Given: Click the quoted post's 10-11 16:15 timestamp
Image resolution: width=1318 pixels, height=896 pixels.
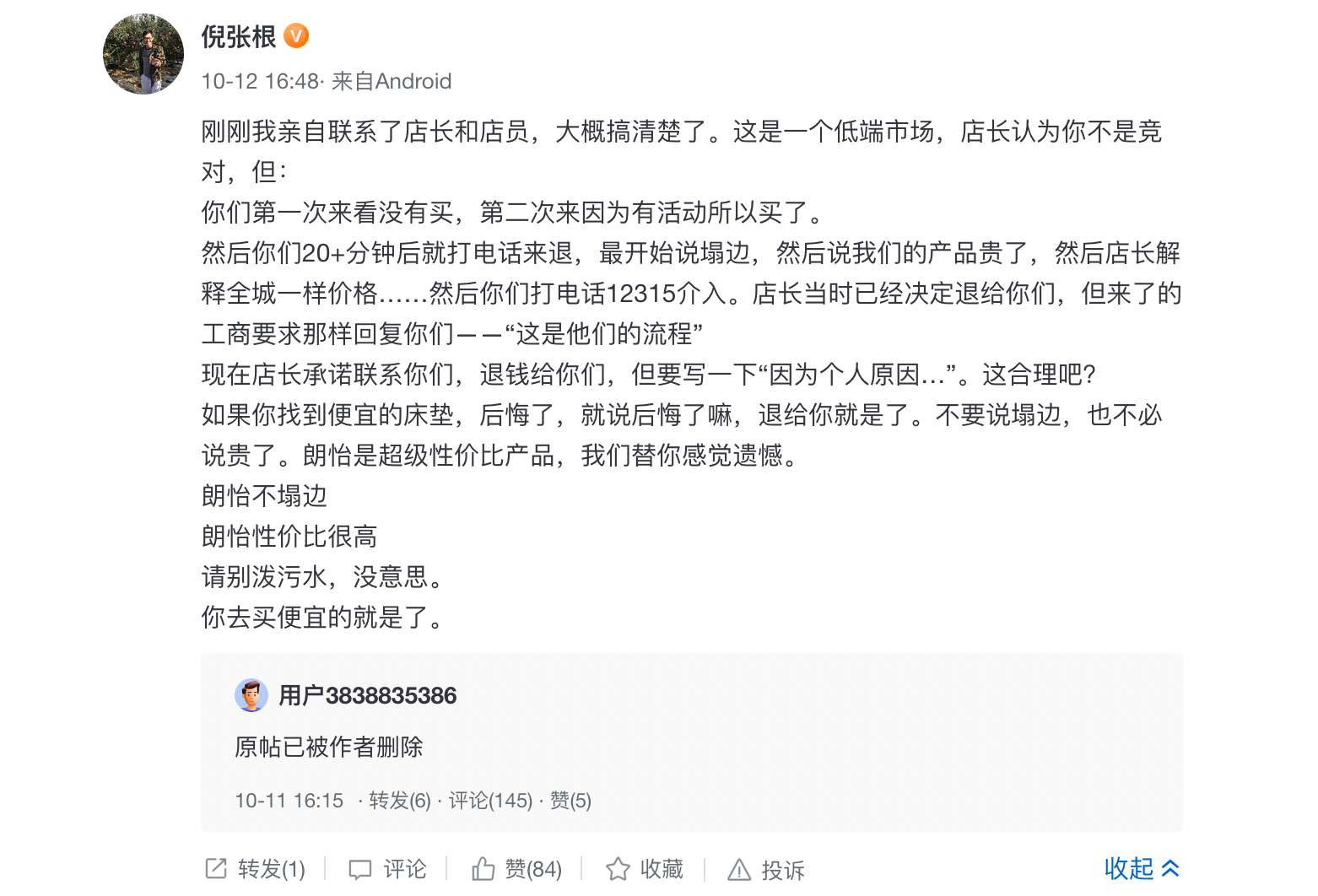Looking at the screenshot, I should pos(289,801).
